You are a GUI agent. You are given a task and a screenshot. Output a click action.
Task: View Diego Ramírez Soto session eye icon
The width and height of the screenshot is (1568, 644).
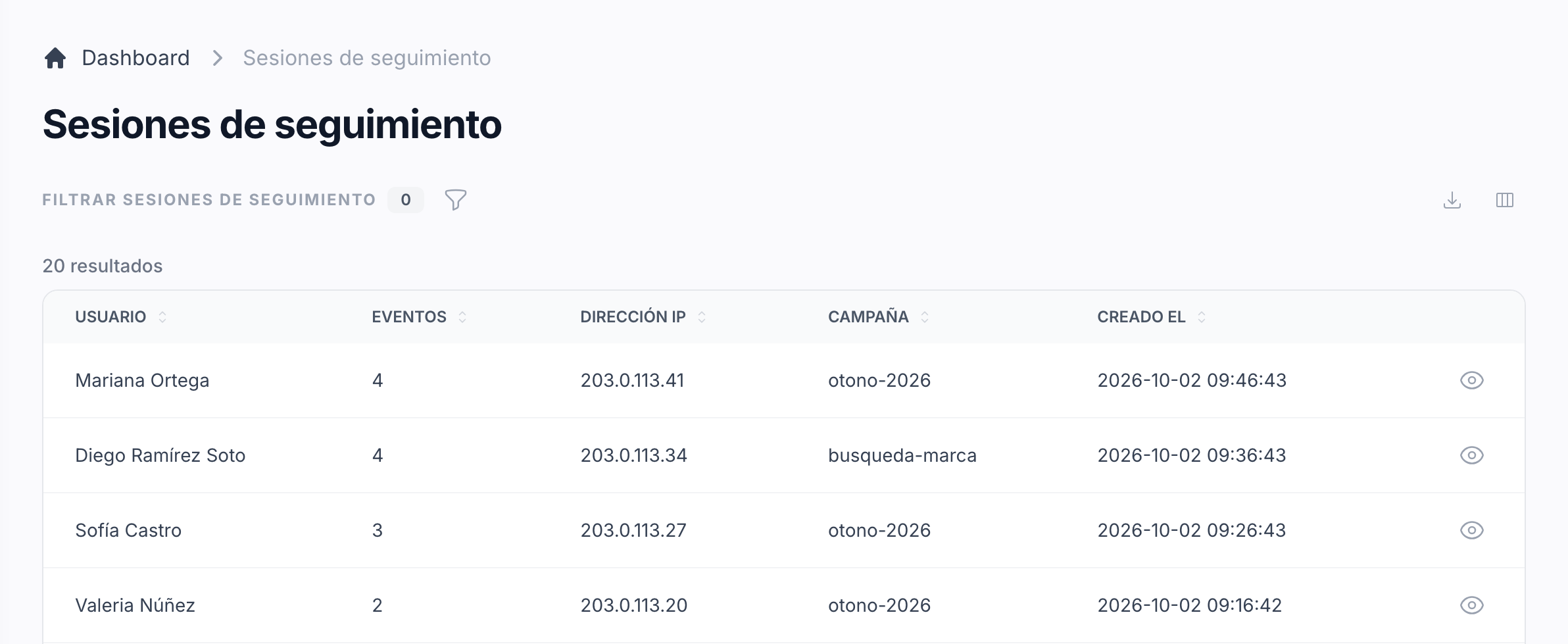[x=1472, y=455]
